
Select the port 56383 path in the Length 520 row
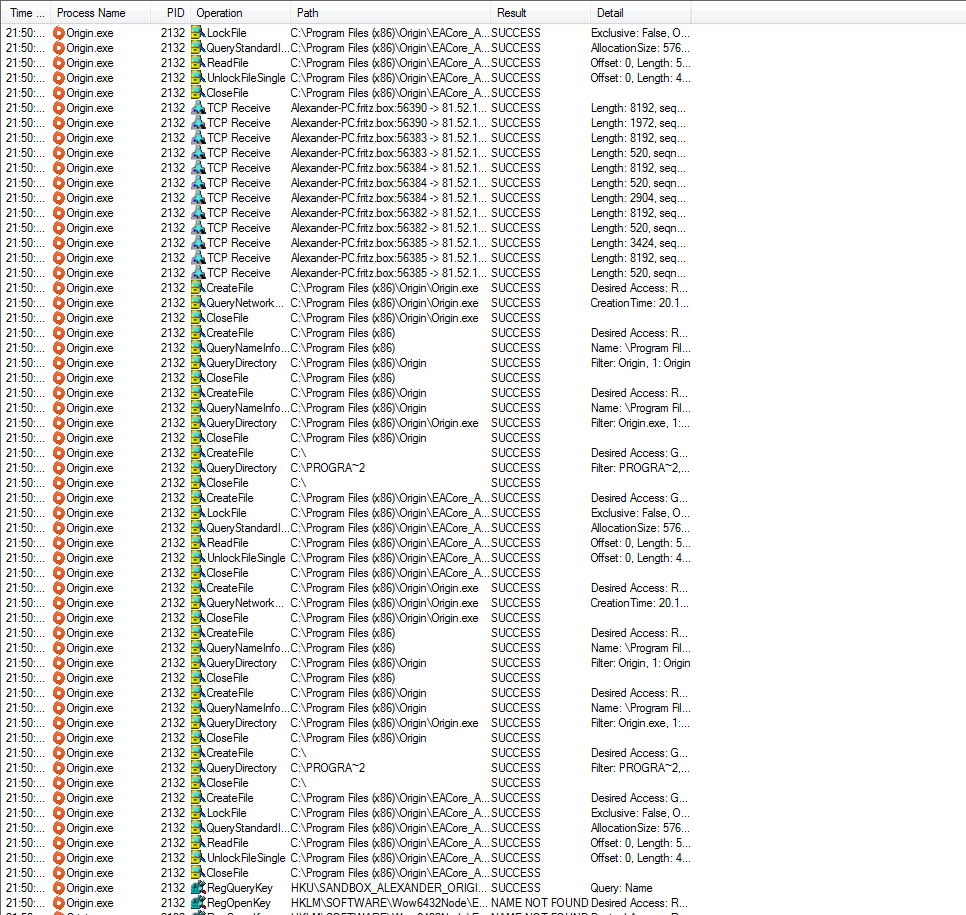click(389, 153)
